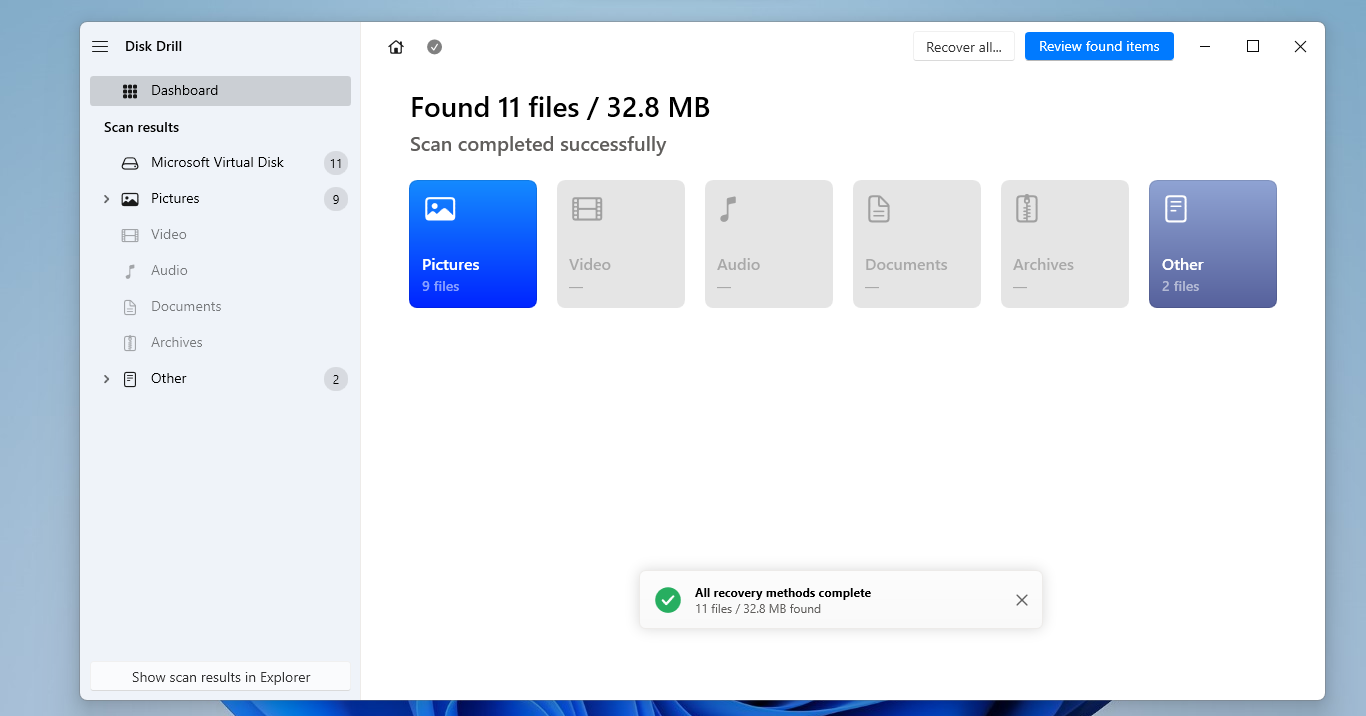Click the document icon on Documents card
1366x716 pixels.
coord(878,209)
